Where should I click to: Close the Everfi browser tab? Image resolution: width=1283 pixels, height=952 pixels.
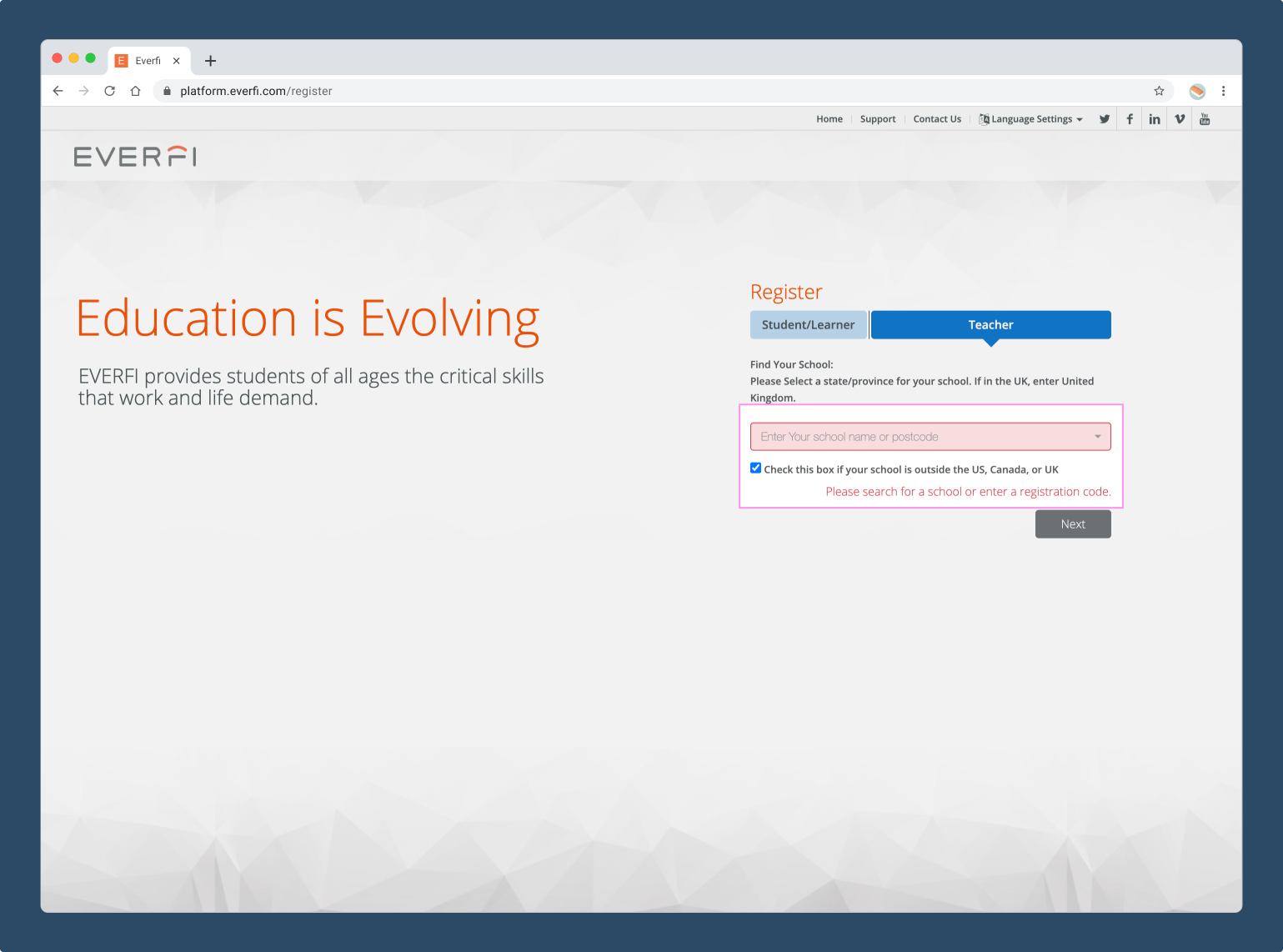tap(176, 61)
